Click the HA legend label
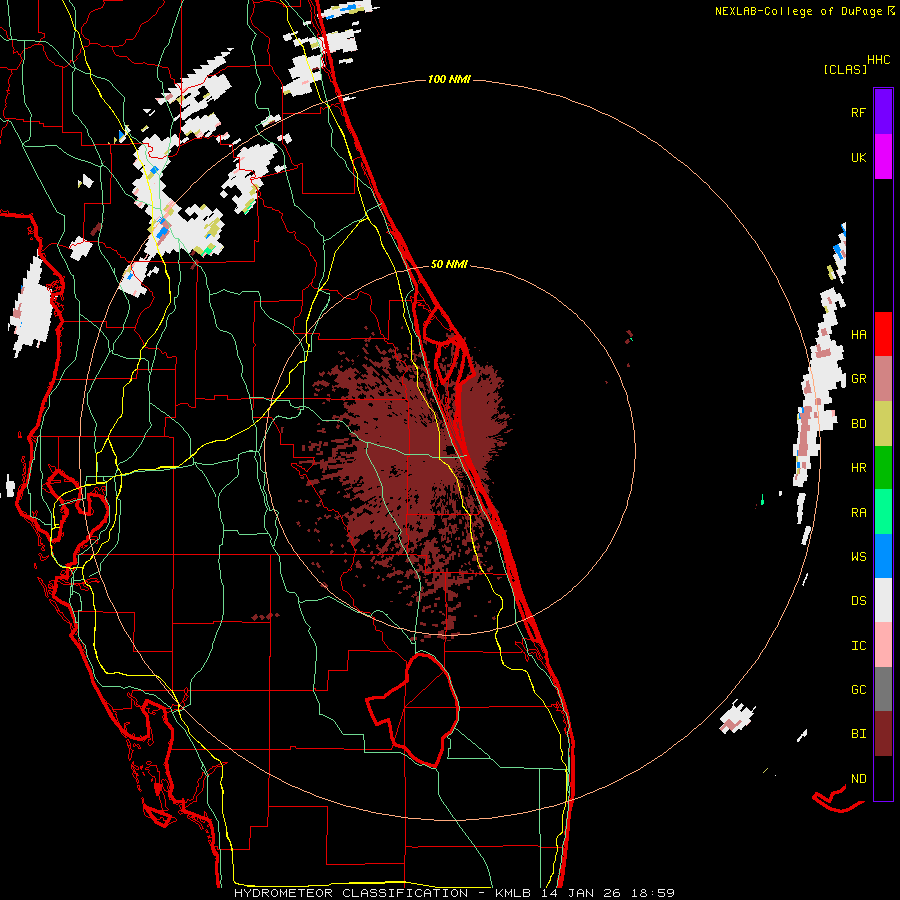This screenshot has width=900, height=900. click(x=858, y=335)
